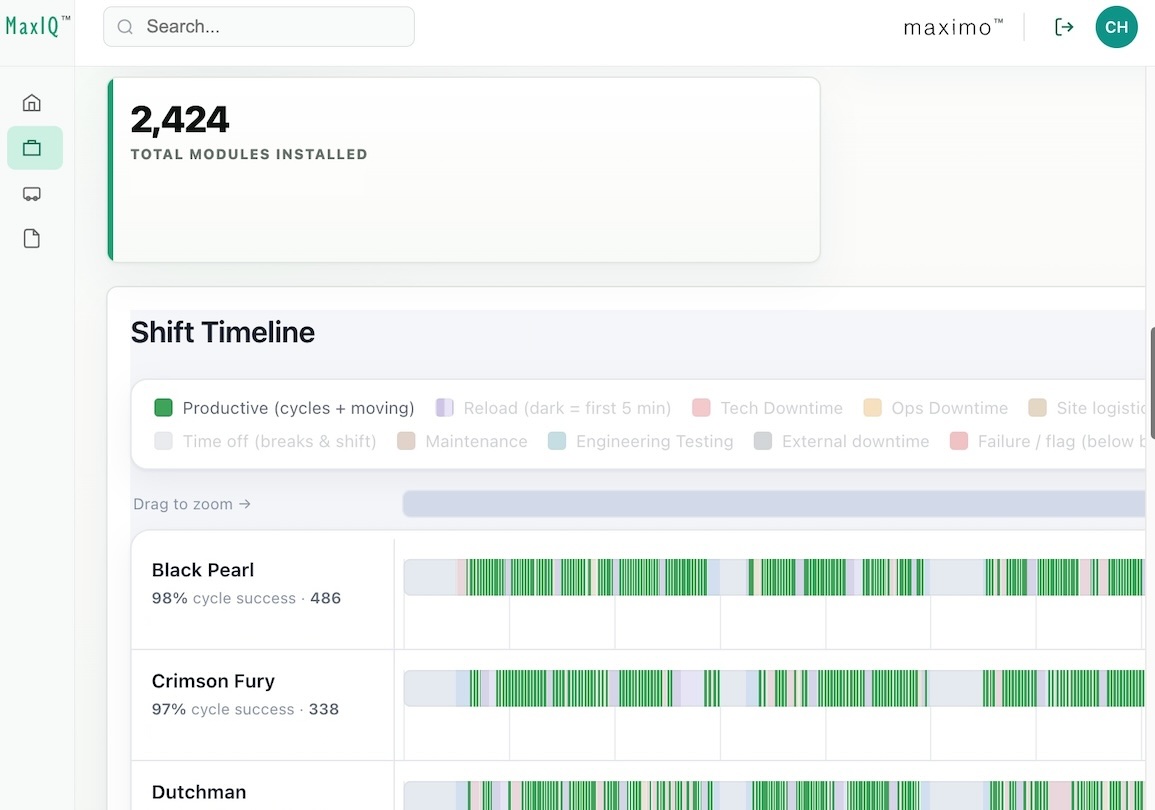
Task: Open the vehicle icon in sidebar
Action: pyautogui.click(x=32, y=194)
